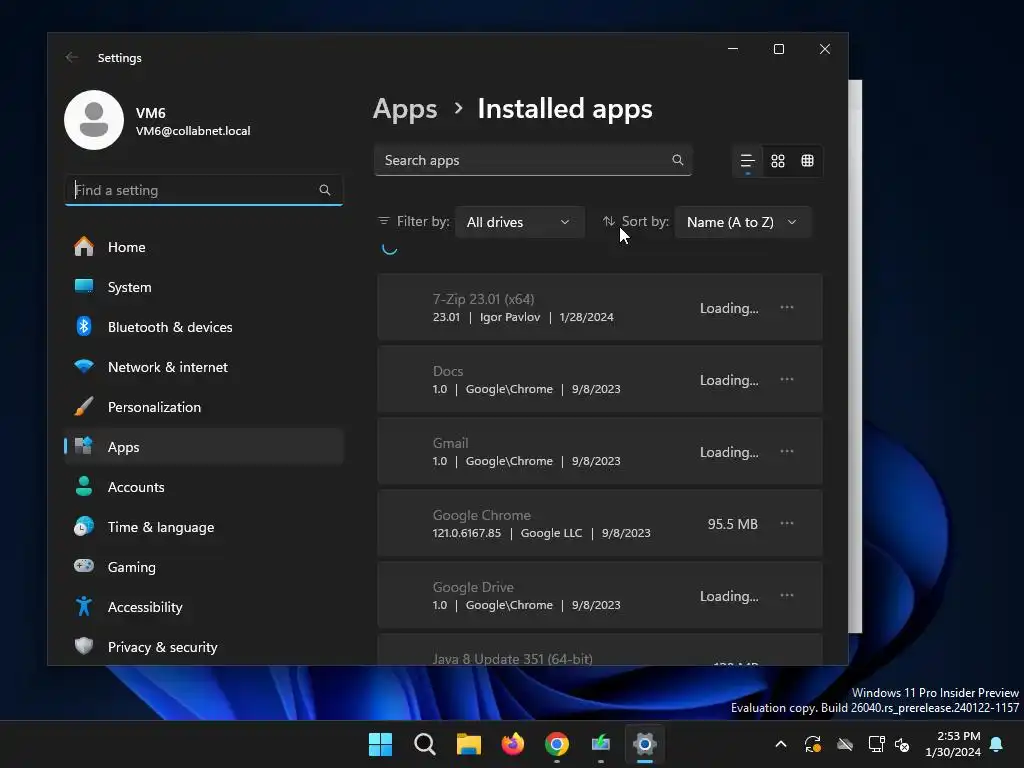Screen dimensions: 1024x768
Task: Click the paintbrush Personalization icon
Action: [x=84, y=406]
